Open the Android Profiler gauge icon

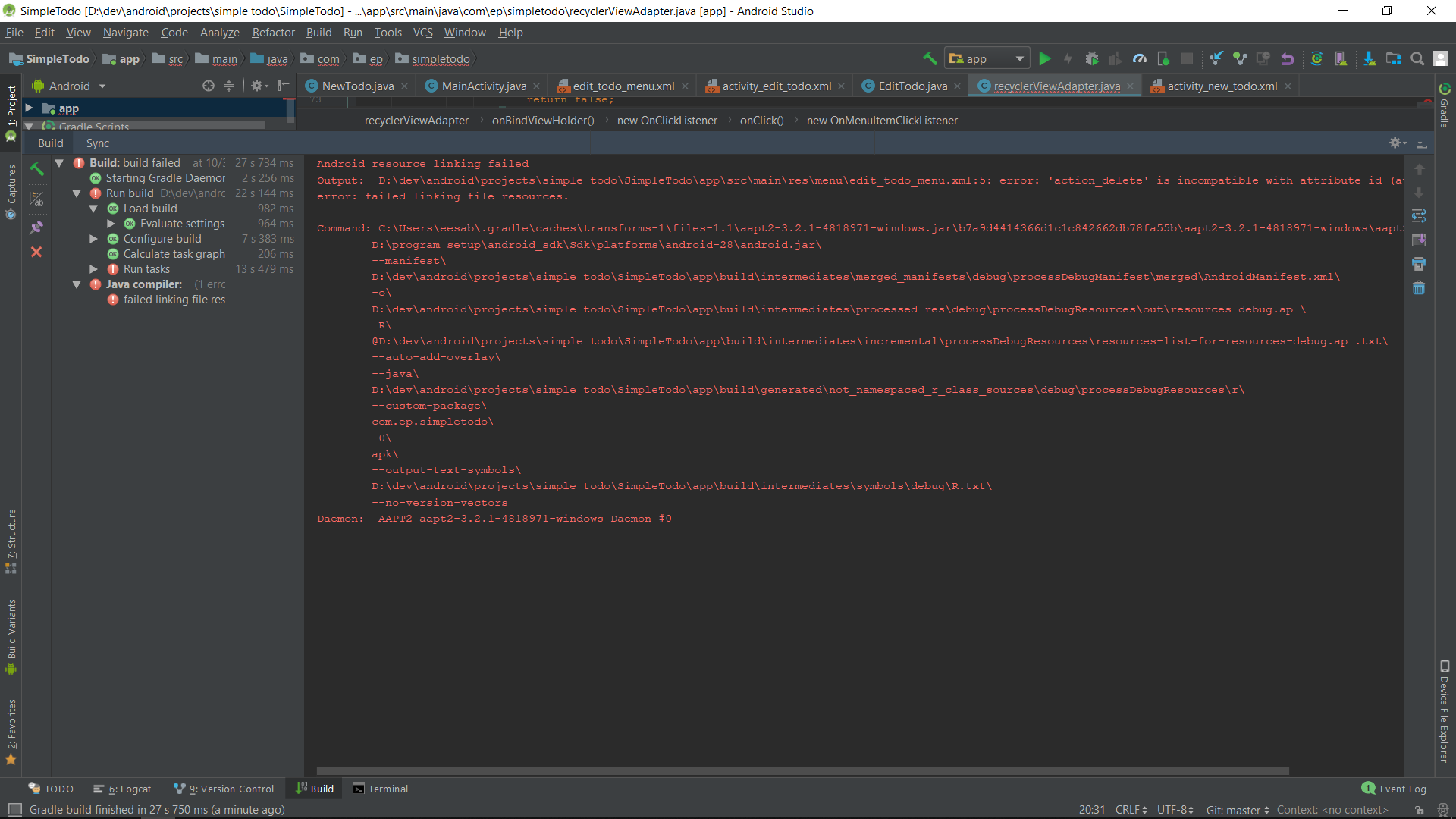(1139, 59)
